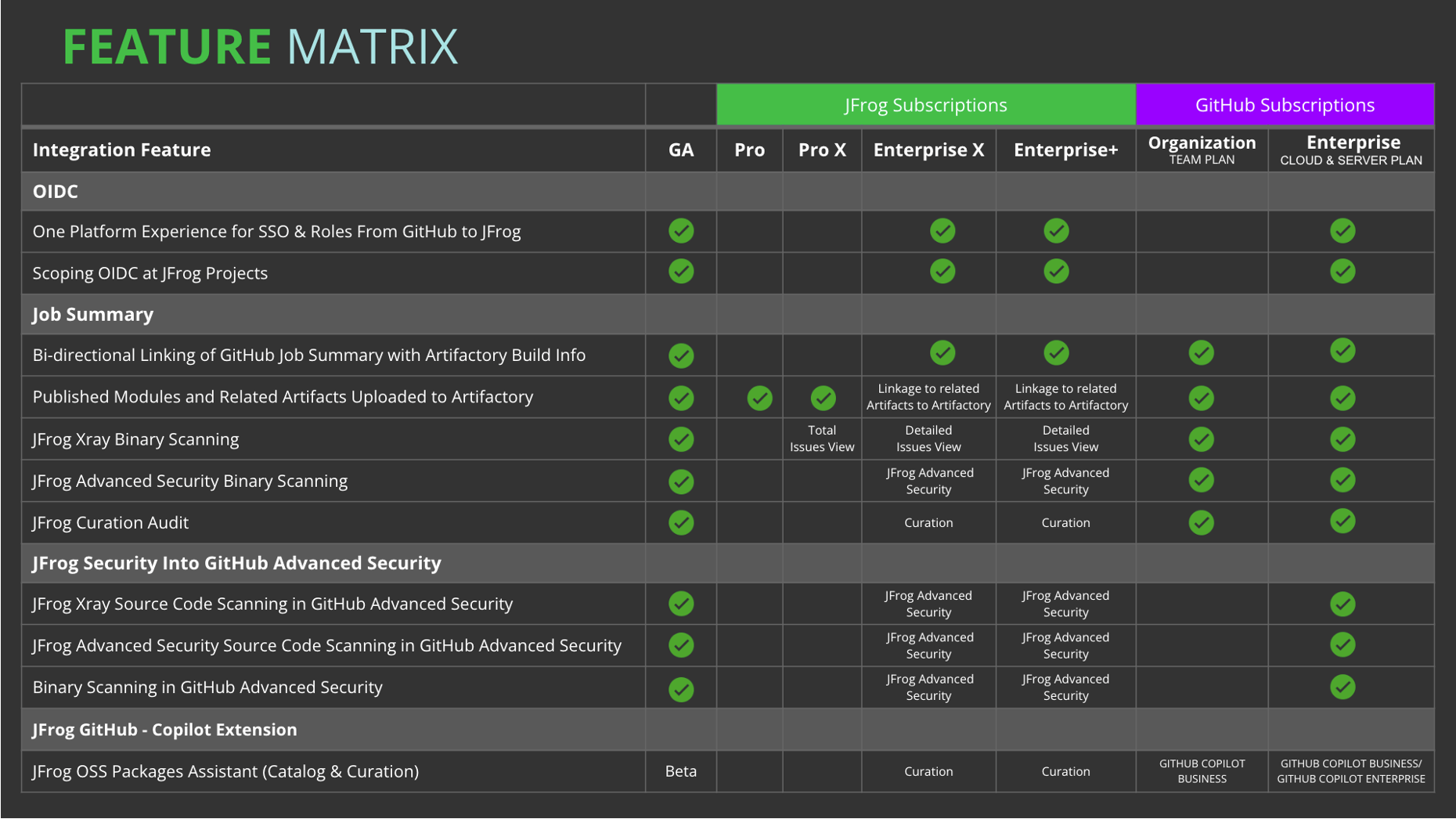Image resolution: width=1456 pixels, height=819 pixels.
Task: Select GitHub Enterprise plan checkmark for Binary Scanning in GitHub Advanced Security
Action: click(x=1342, y=687)
